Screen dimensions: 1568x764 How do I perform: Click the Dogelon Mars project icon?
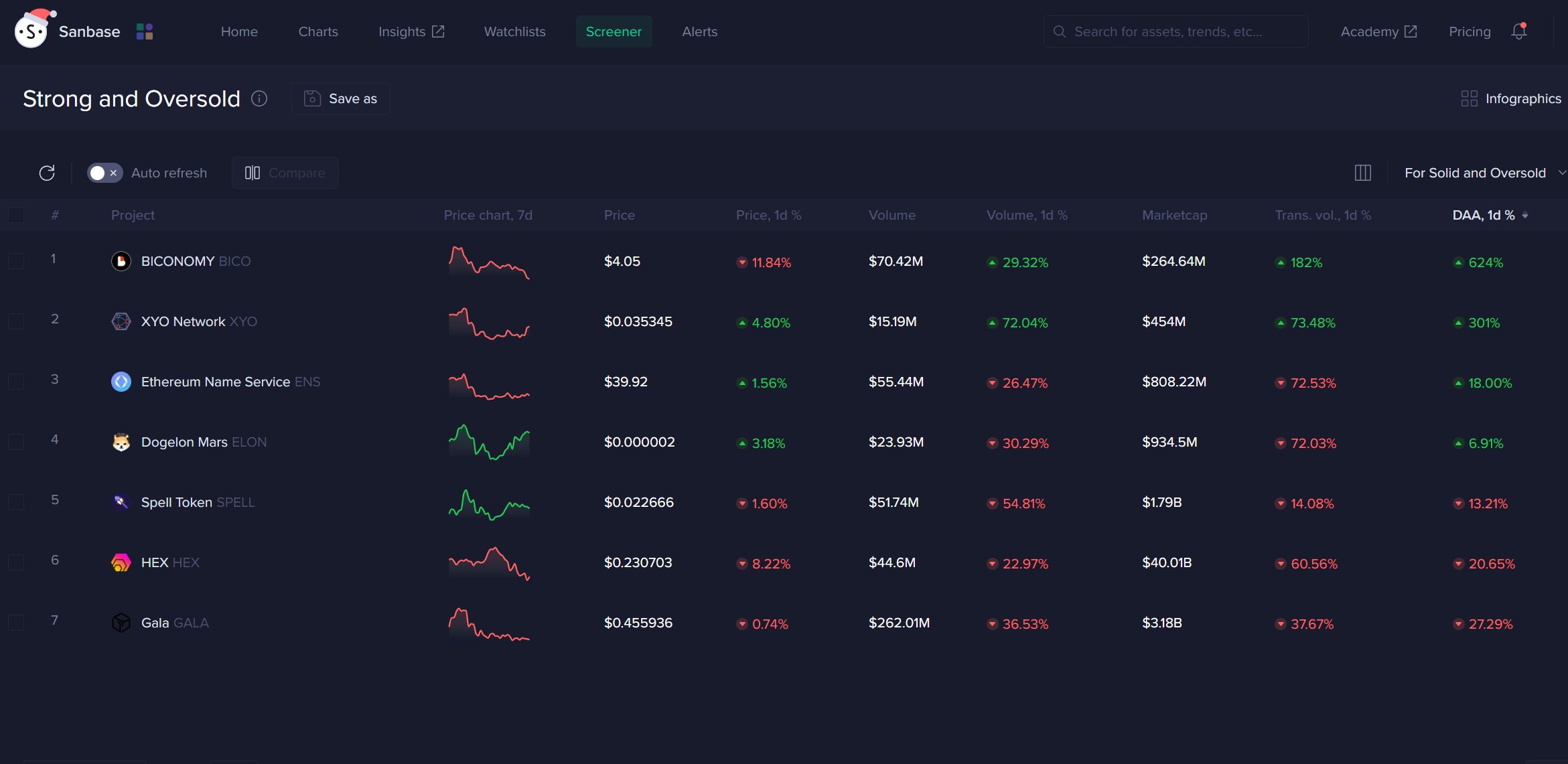(121, 442)
